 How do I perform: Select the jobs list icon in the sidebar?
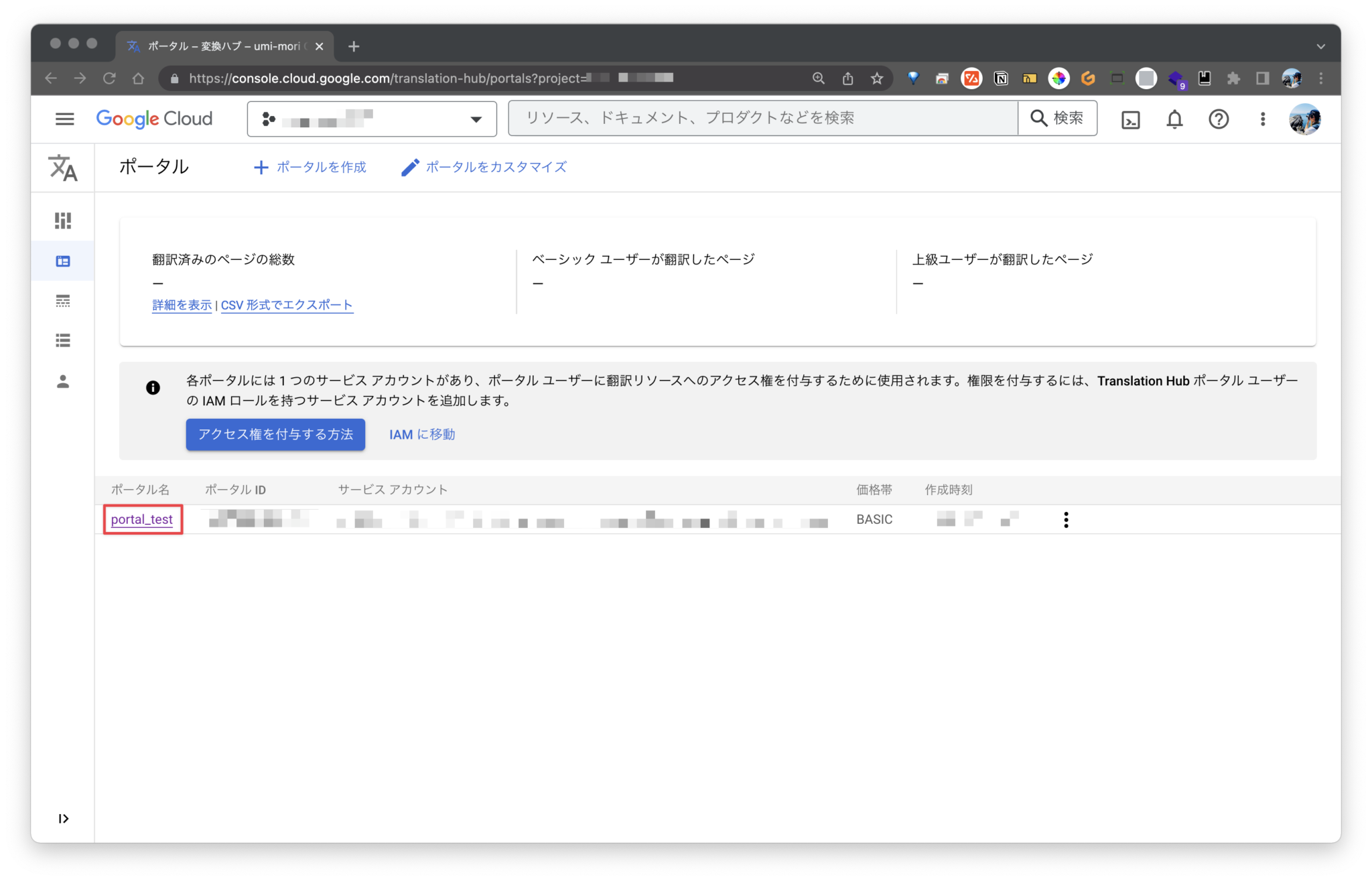pyautogui.click(x=62, y=340)
